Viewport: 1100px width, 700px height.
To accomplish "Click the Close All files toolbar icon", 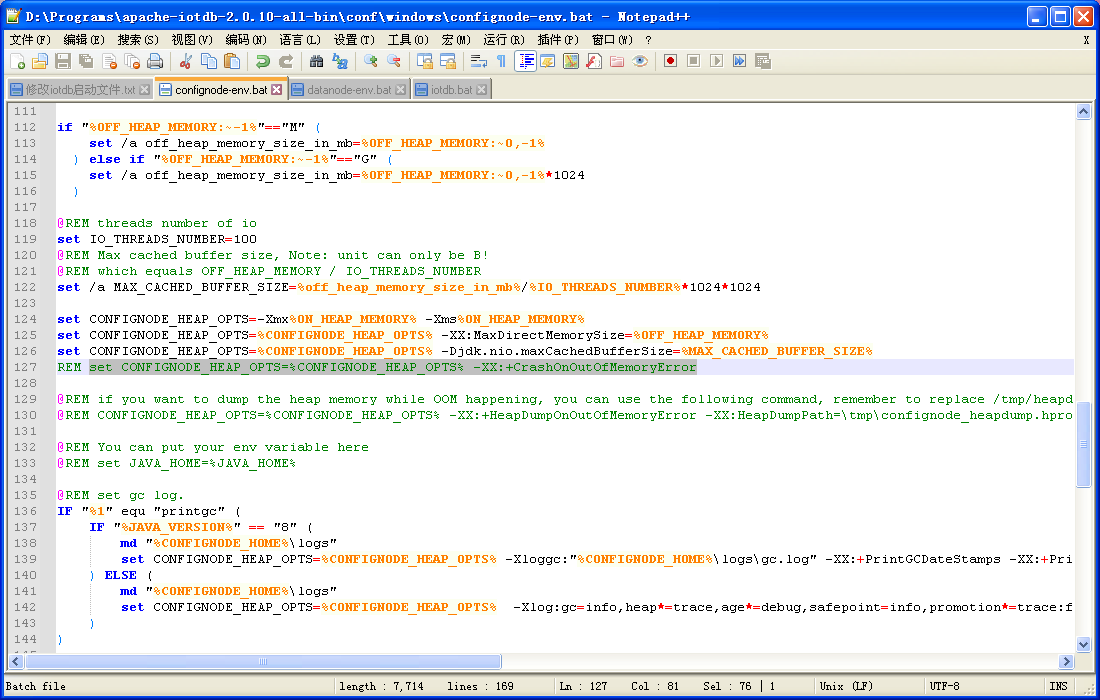I will (132, 62).
